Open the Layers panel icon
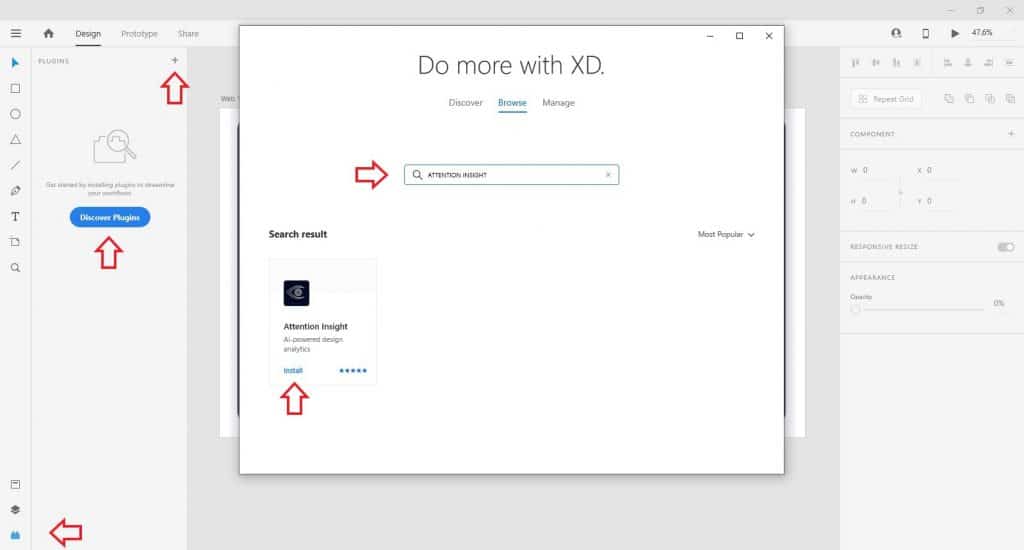The image size is (1024, 550). pyautogui.click(x=15, y=510)
